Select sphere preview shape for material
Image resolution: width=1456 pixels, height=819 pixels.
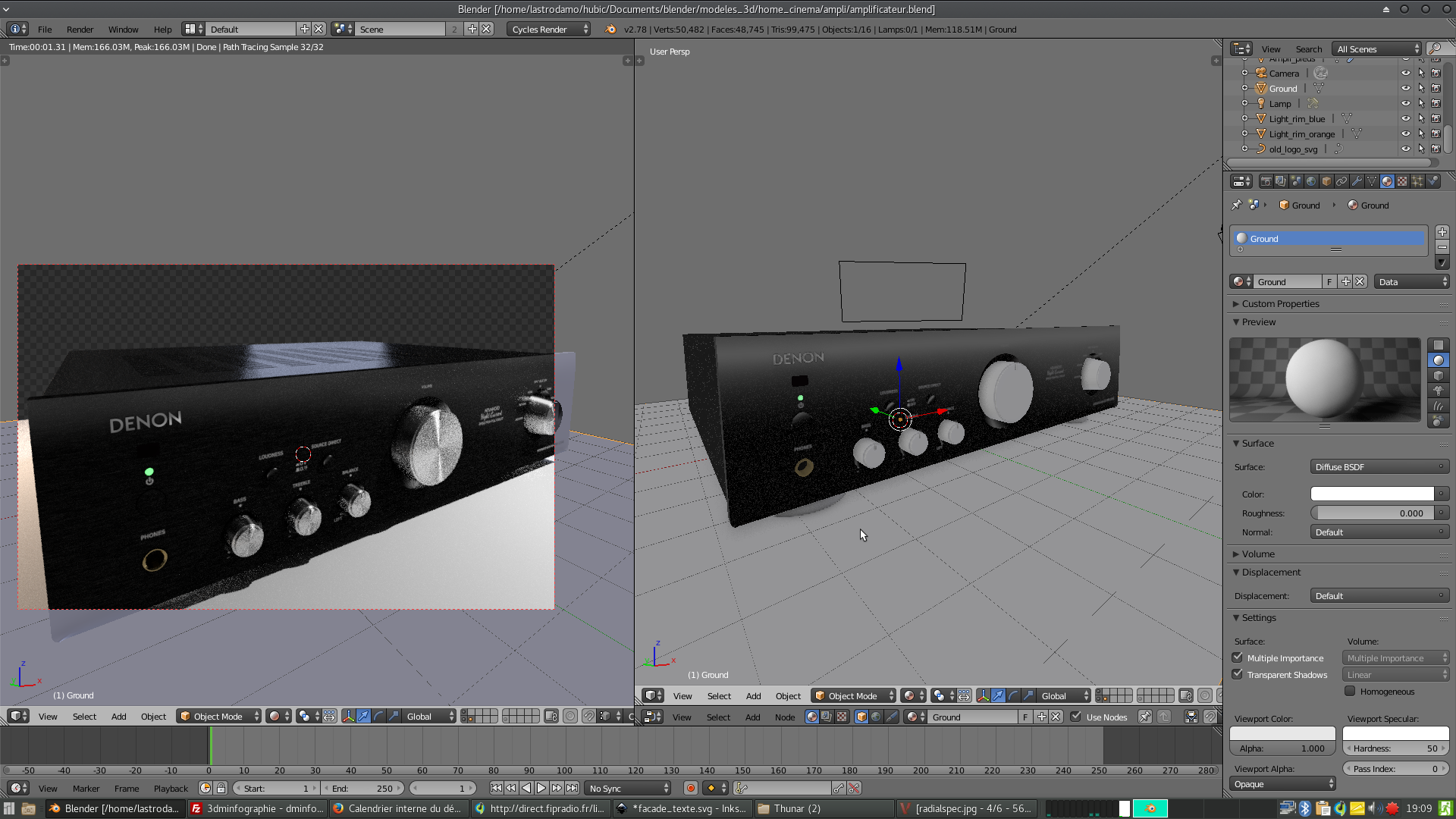click(1438, 360)
